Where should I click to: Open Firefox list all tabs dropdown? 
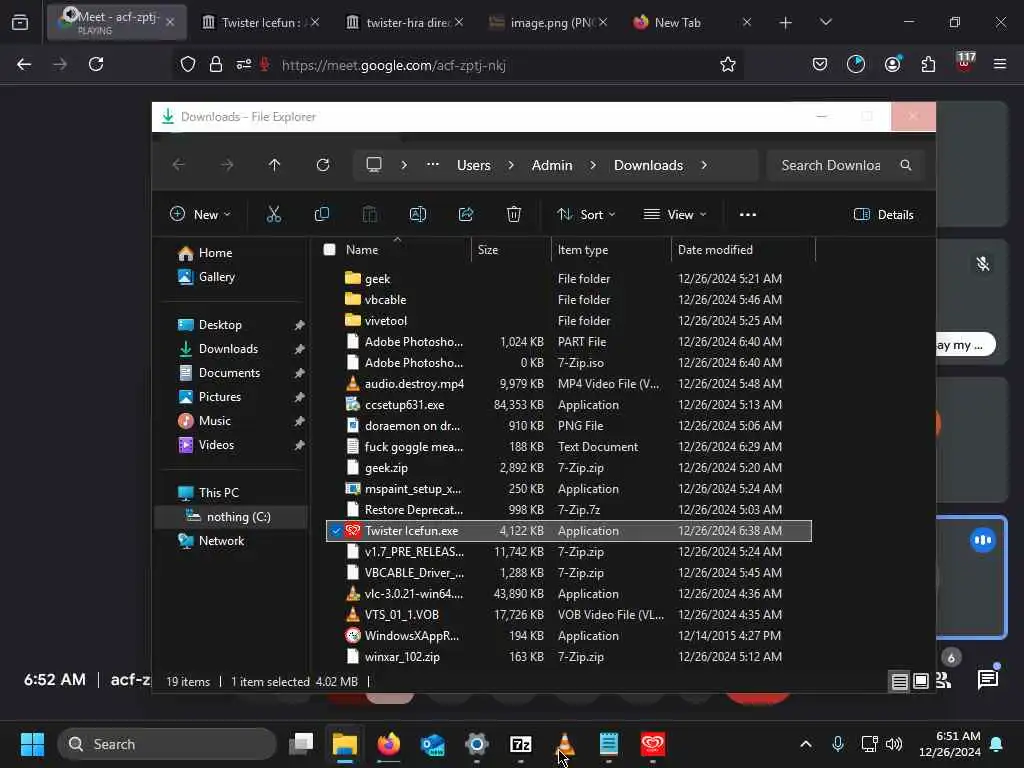click(x=825, y=22)
